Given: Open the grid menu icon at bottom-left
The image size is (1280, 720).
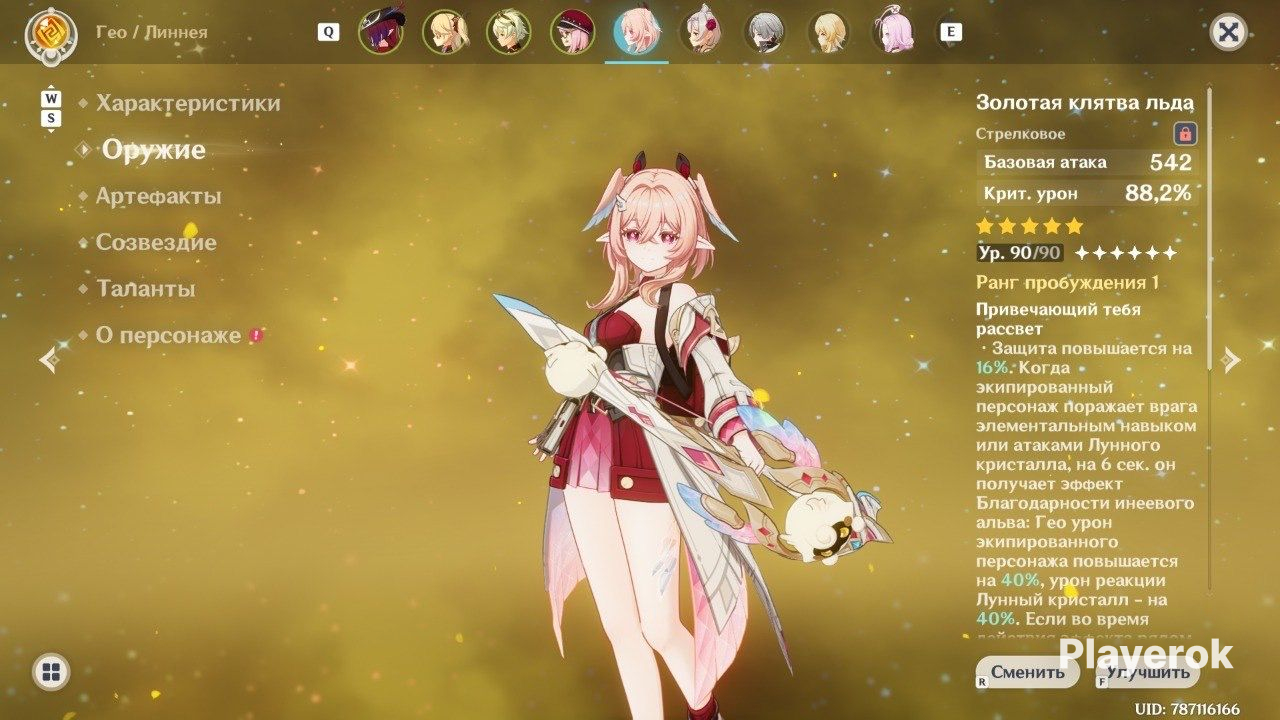Looking at the screenshot, I should point(51,671).
